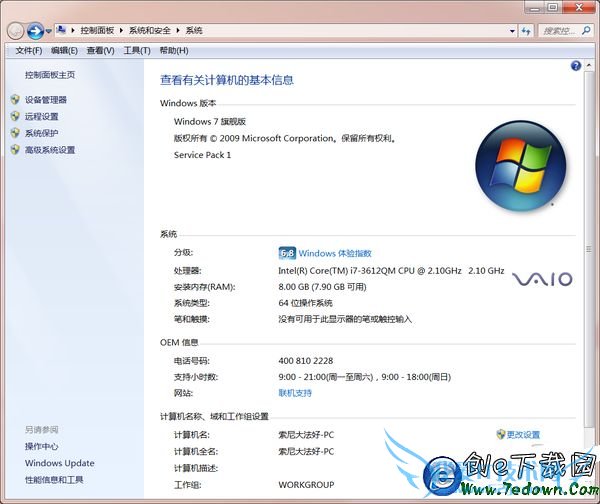Click the RAM value 8.00 GB (7.90 GB 可用)
The width and height of the screenshot is (600, 504).
tap(323, 287)
